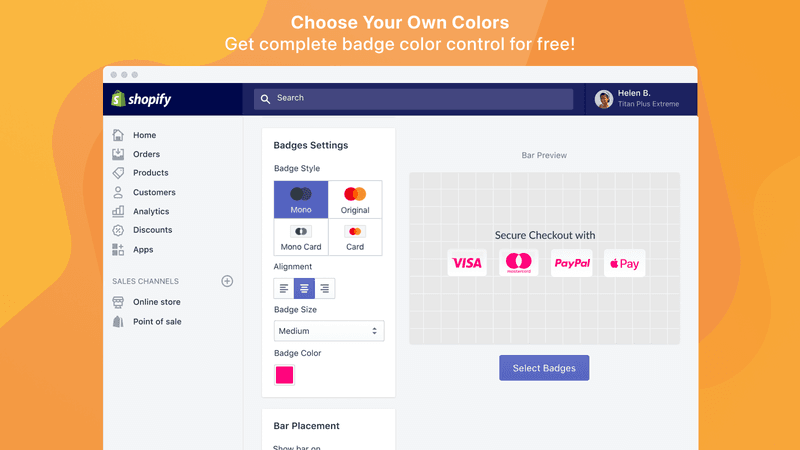Open the Analytics bar chart icon
The image size is (800, 450).
tap(118, 211)
